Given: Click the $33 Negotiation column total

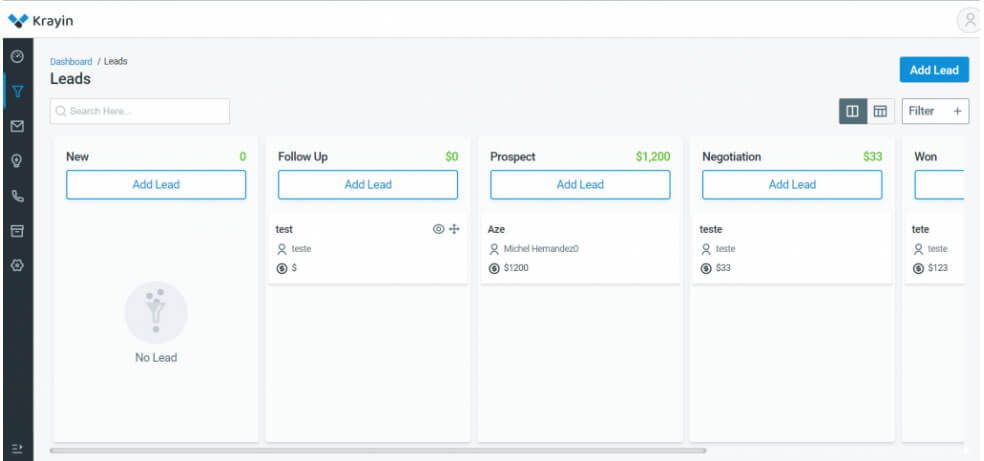Looking at the screenshot, I should 872,157.
